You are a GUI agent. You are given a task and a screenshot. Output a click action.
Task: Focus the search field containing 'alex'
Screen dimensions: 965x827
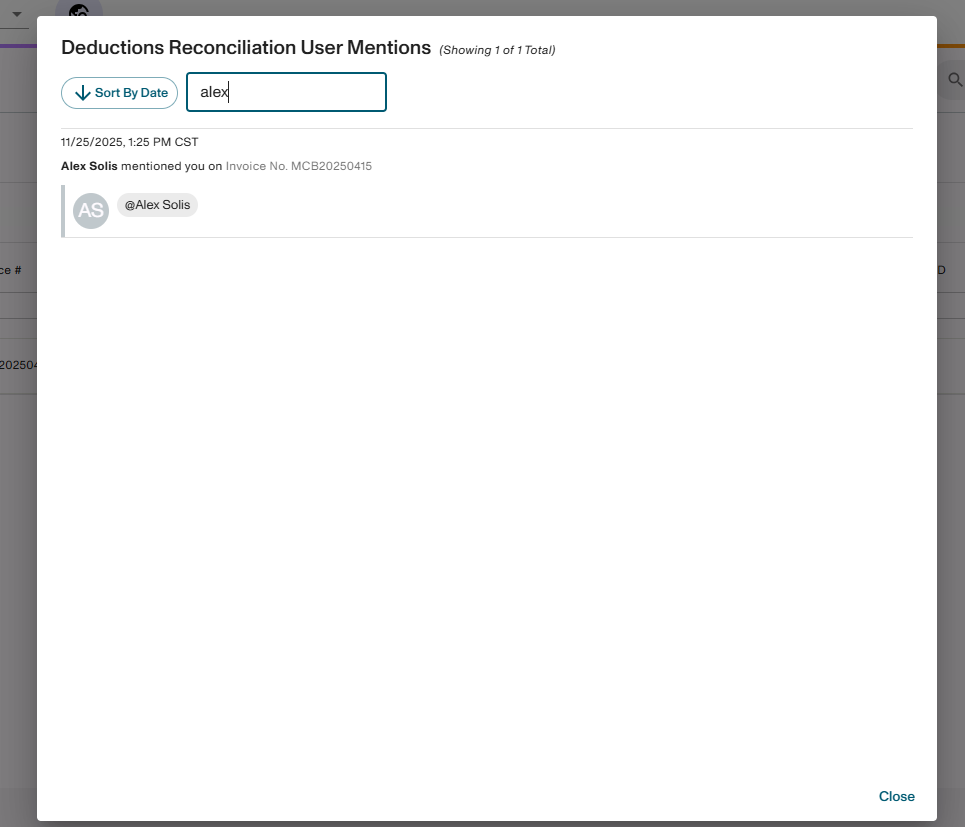click(x=286, y=92)
